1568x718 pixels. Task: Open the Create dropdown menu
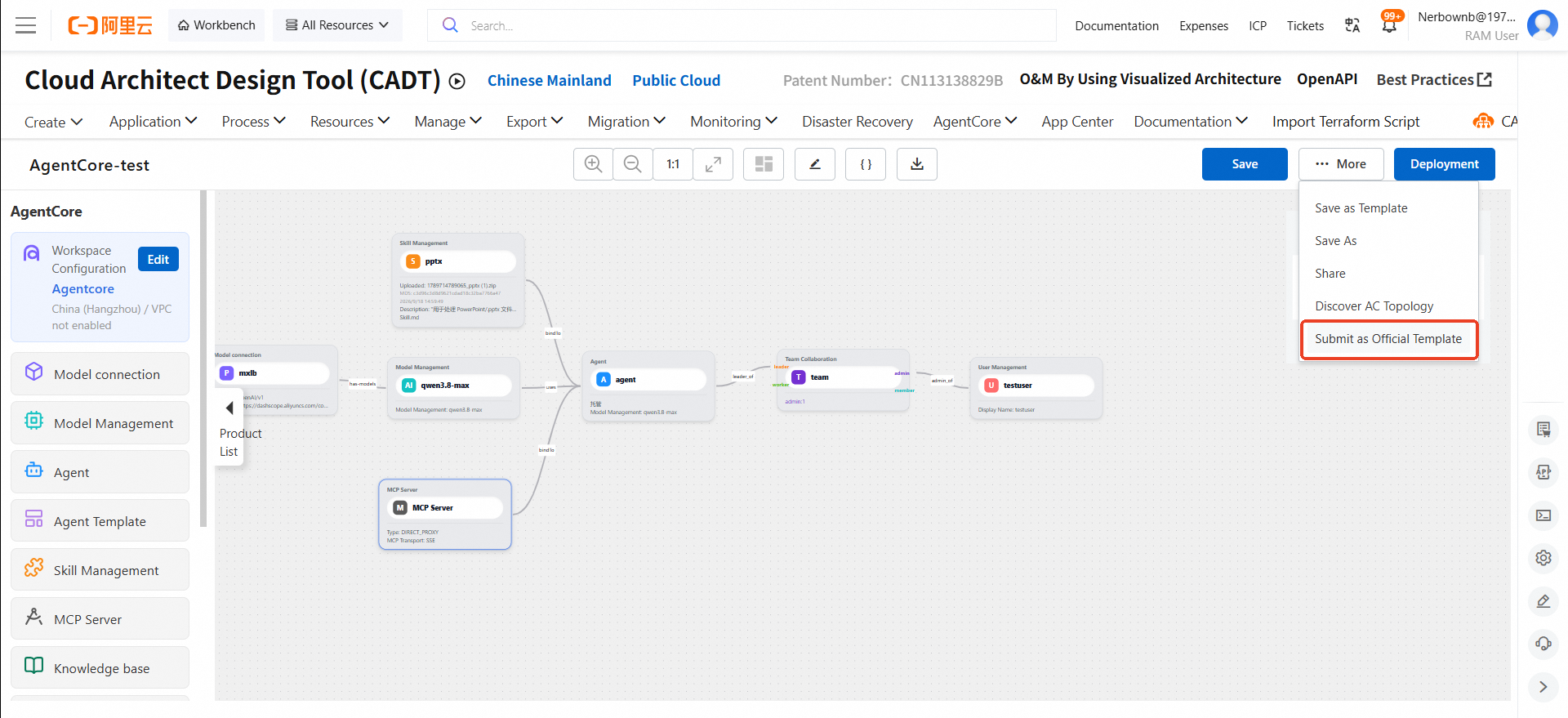54,122
